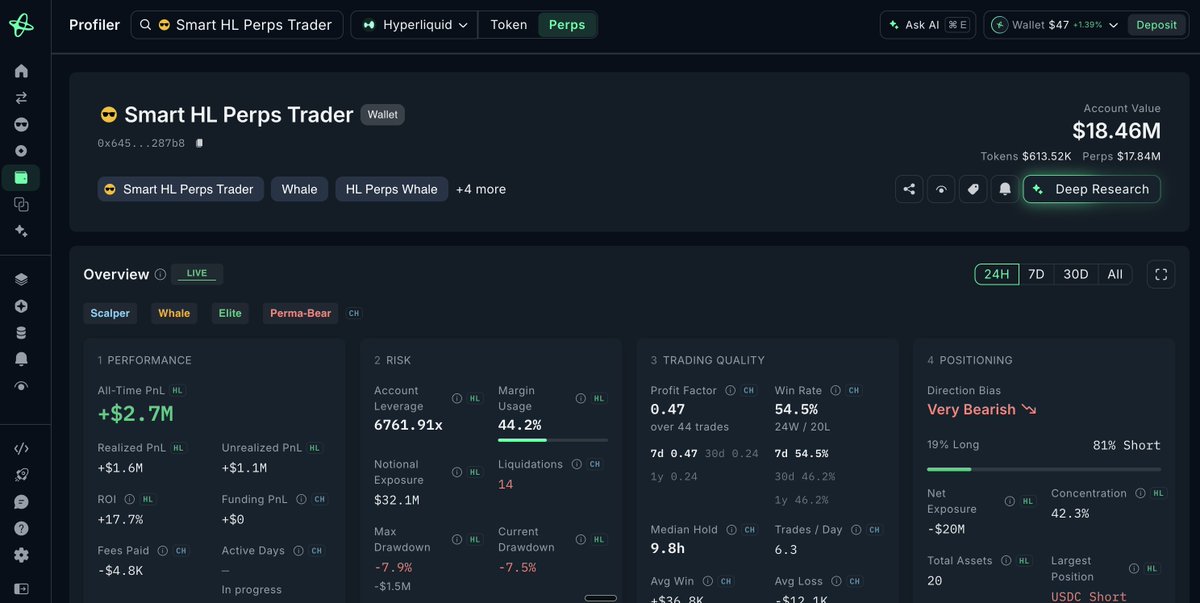Select the 7D time range
The width and height of the screenshot is (1200, 603).
(x=1036, y=274)
